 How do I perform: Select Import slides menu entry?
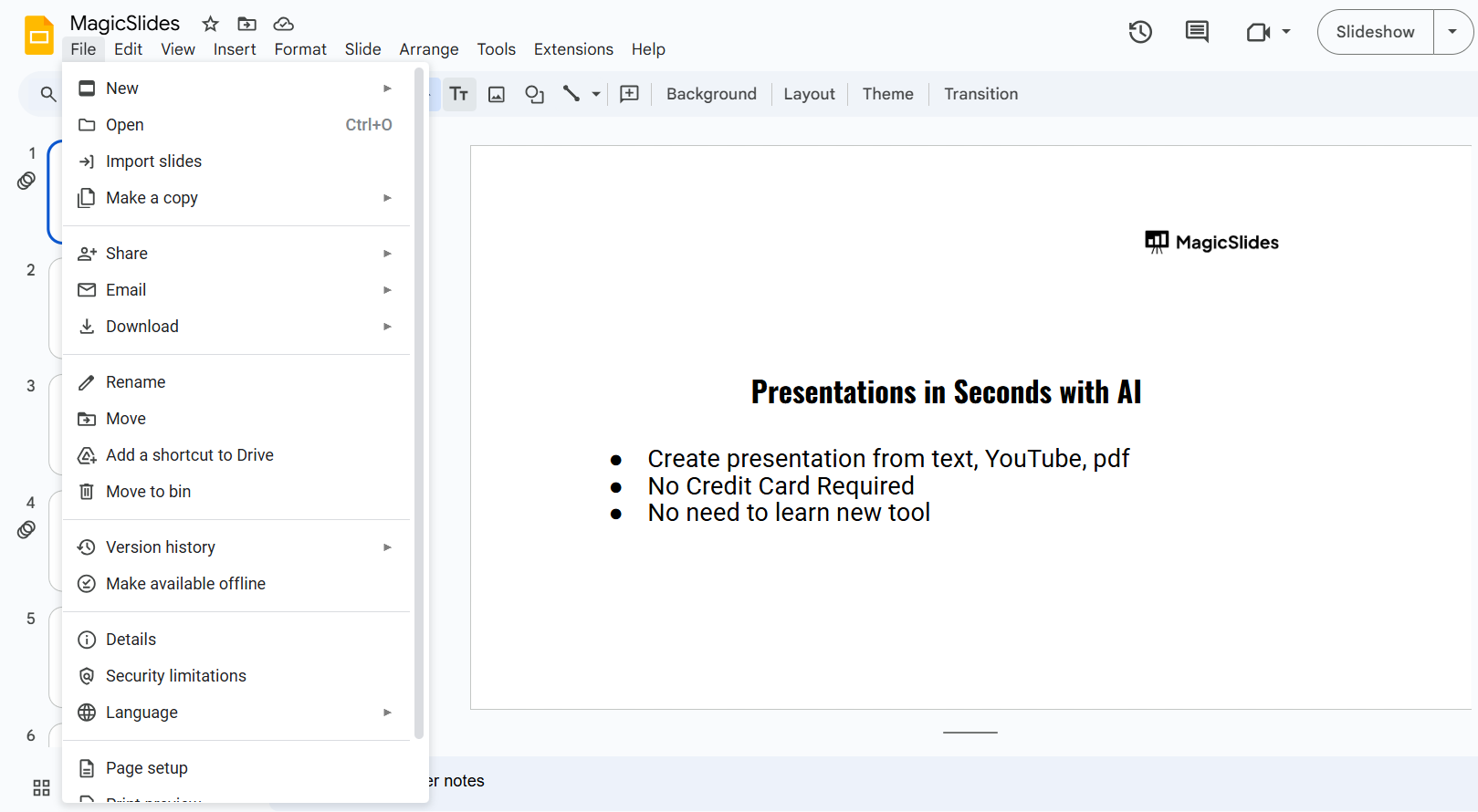click(236, 161)
